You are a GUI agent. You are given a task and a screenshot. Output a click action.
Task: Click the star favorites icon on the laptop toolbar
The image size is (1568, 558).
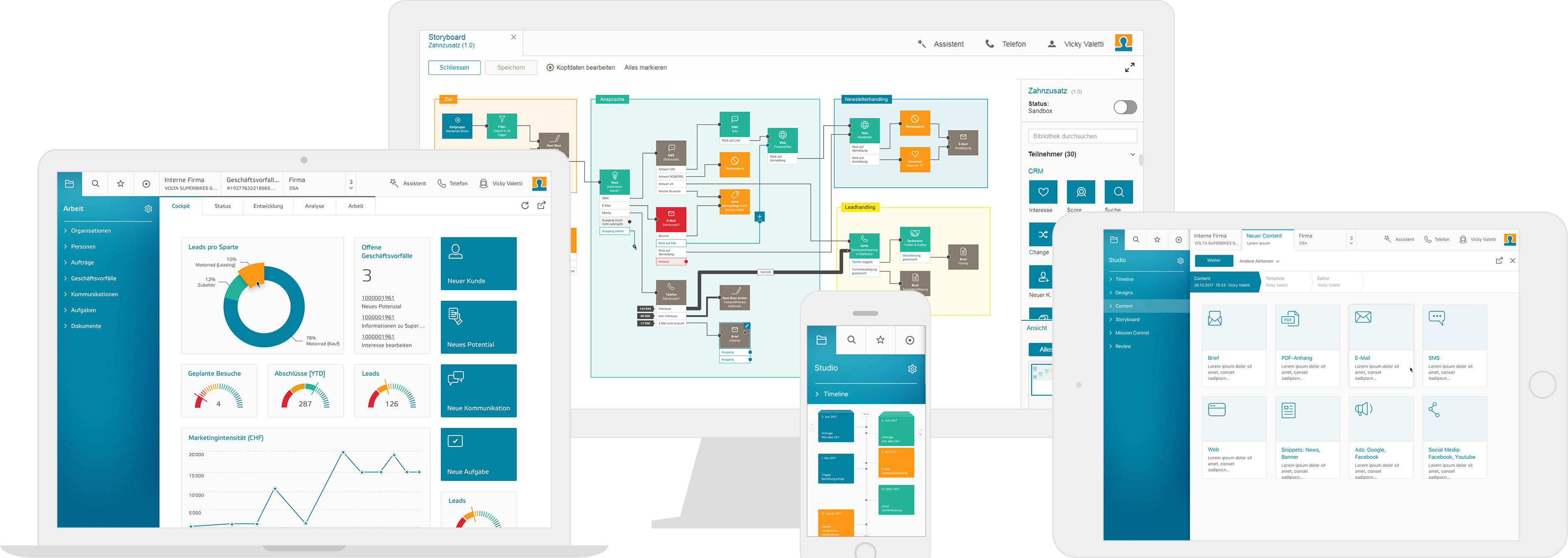pyautogui.click(x=121, y=184)
